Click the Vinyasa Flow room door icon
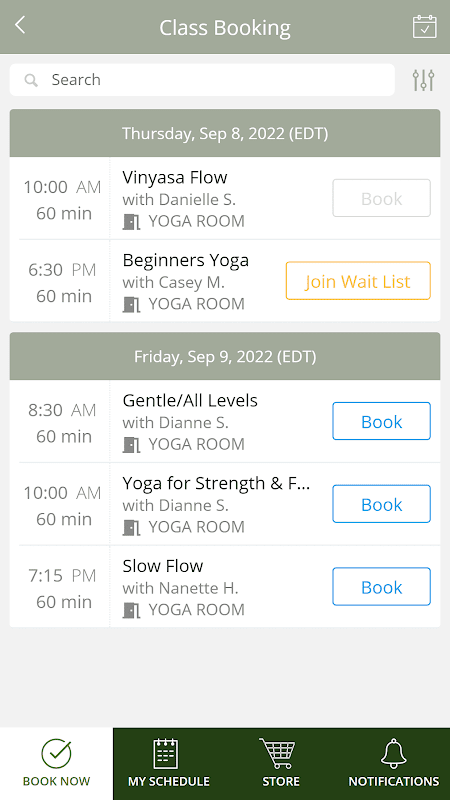 click(131, 222)
